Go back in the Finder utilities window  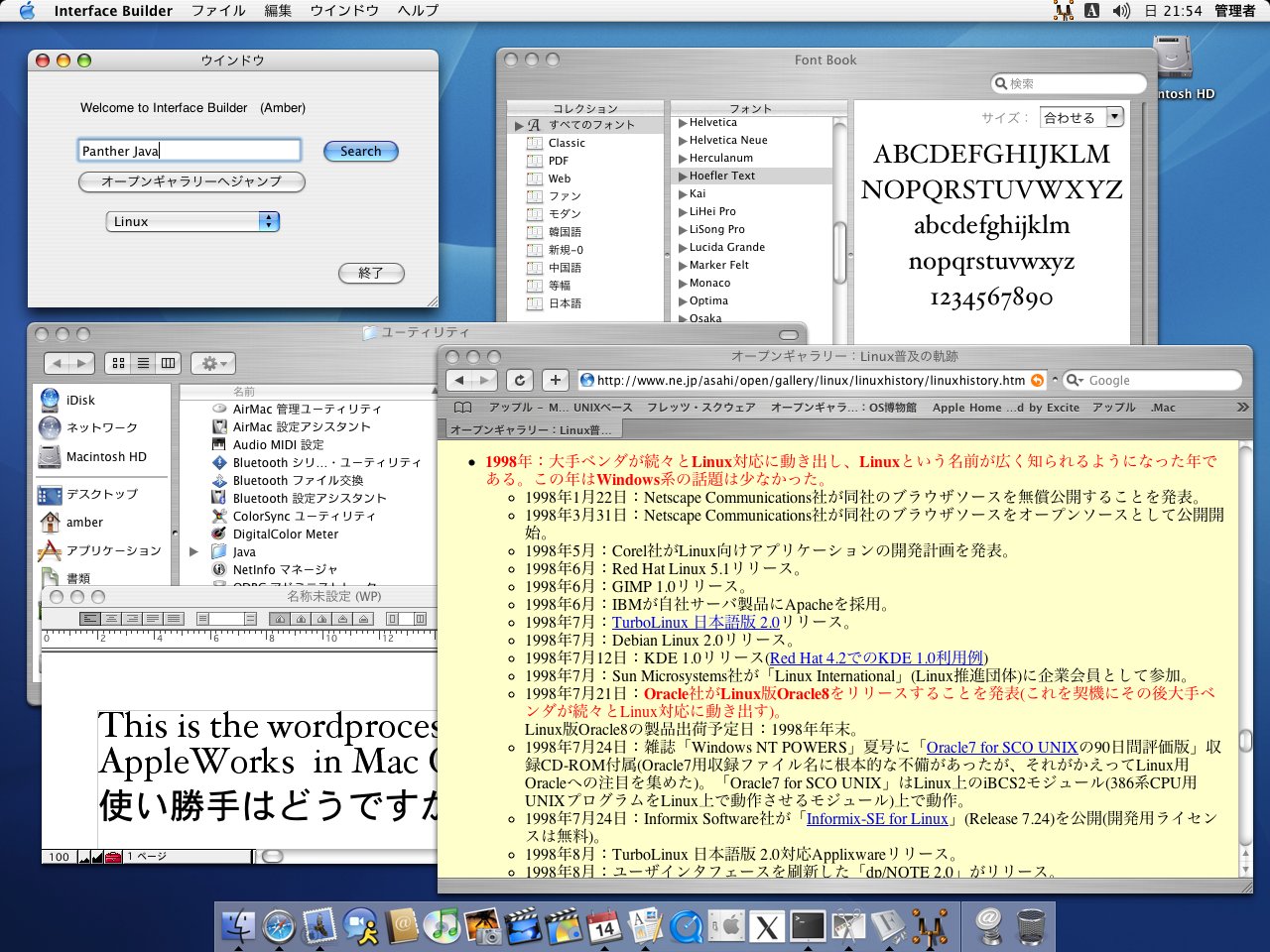58,363
